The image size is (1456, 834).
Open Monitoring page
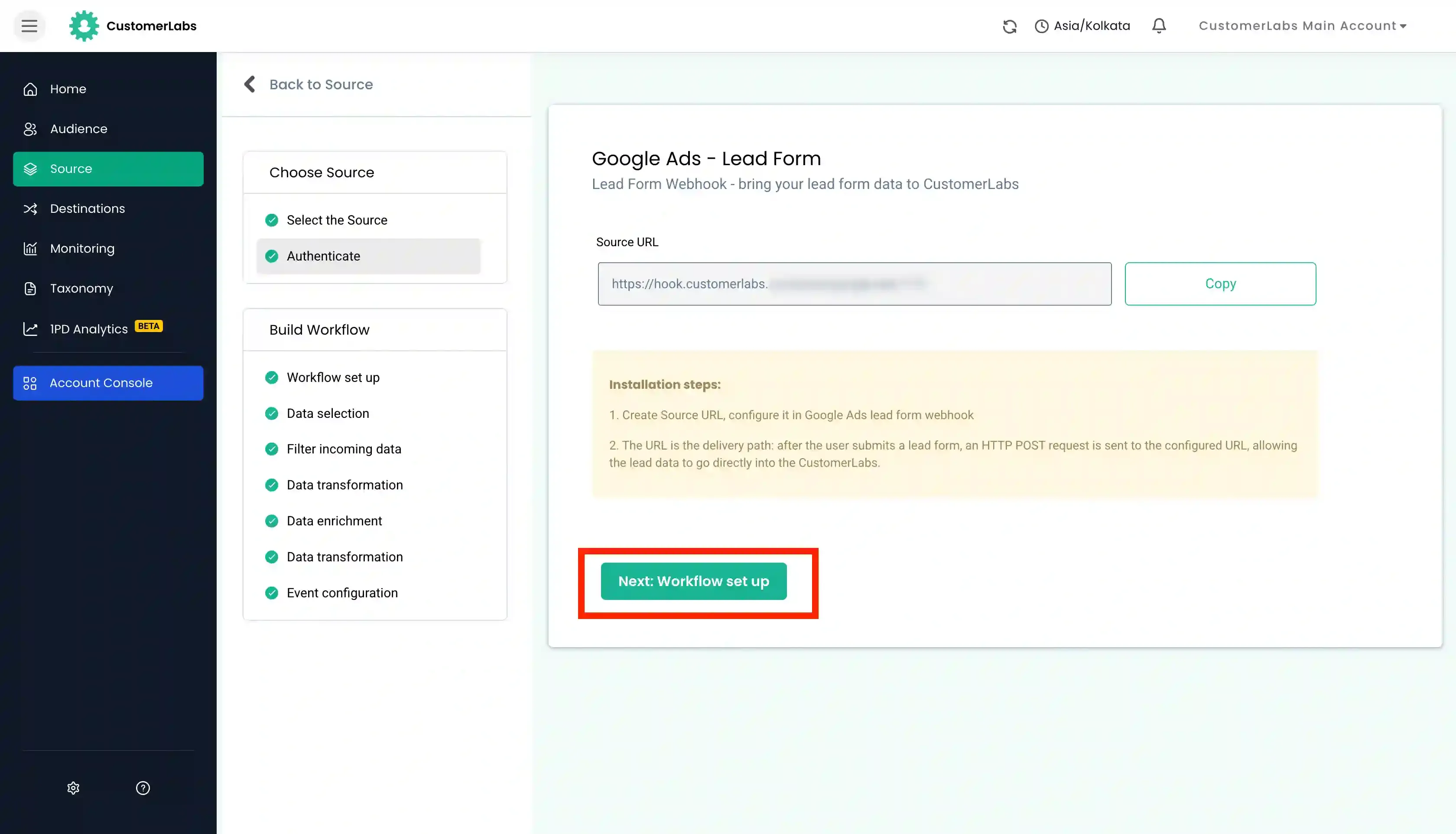(x=108, y=249)
